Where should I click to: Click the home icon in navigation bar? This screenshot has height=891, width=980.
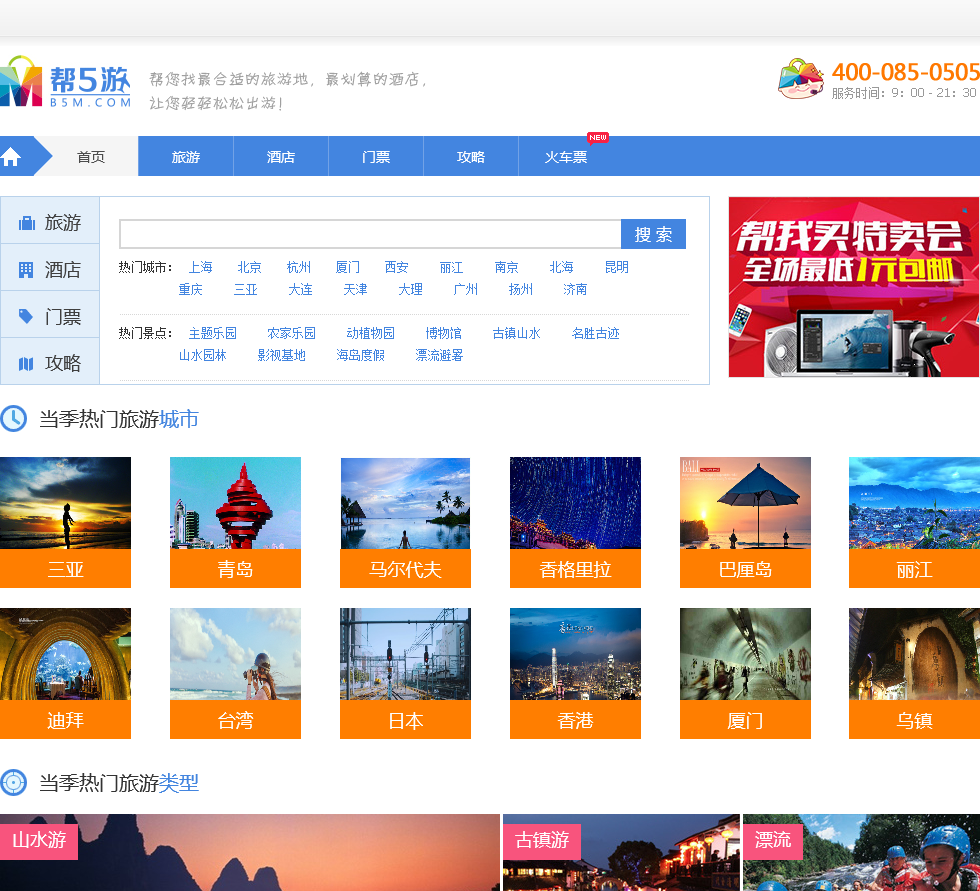click(11, 157)
